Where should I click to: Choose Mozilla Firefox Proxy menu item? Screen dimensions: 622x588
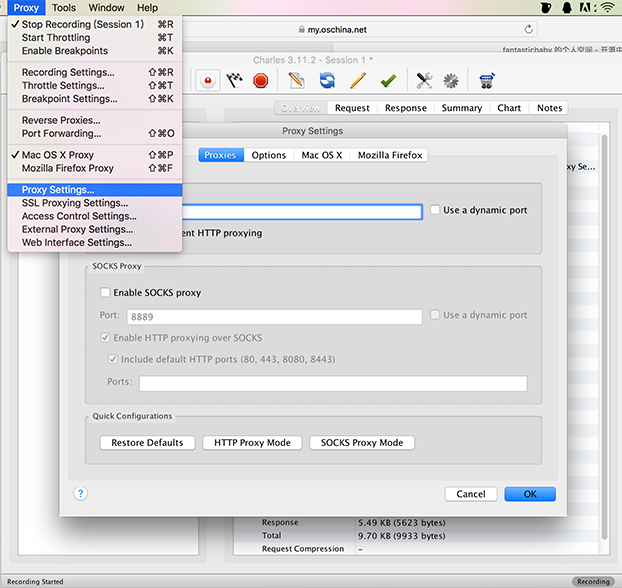pos(94,168)
